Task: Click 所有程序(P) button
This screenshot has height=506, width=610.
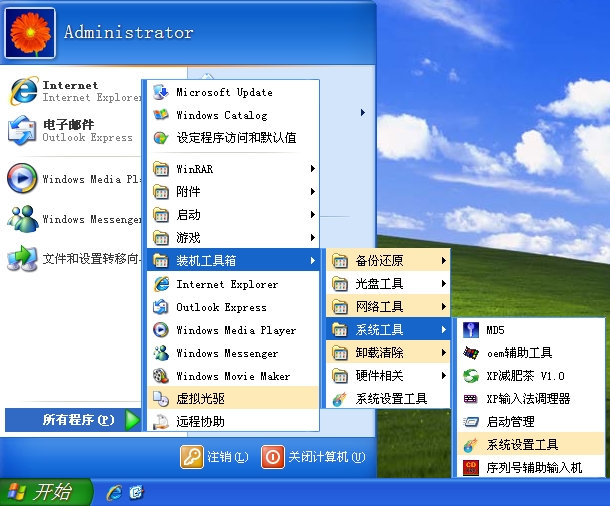Action: [73, 420]
